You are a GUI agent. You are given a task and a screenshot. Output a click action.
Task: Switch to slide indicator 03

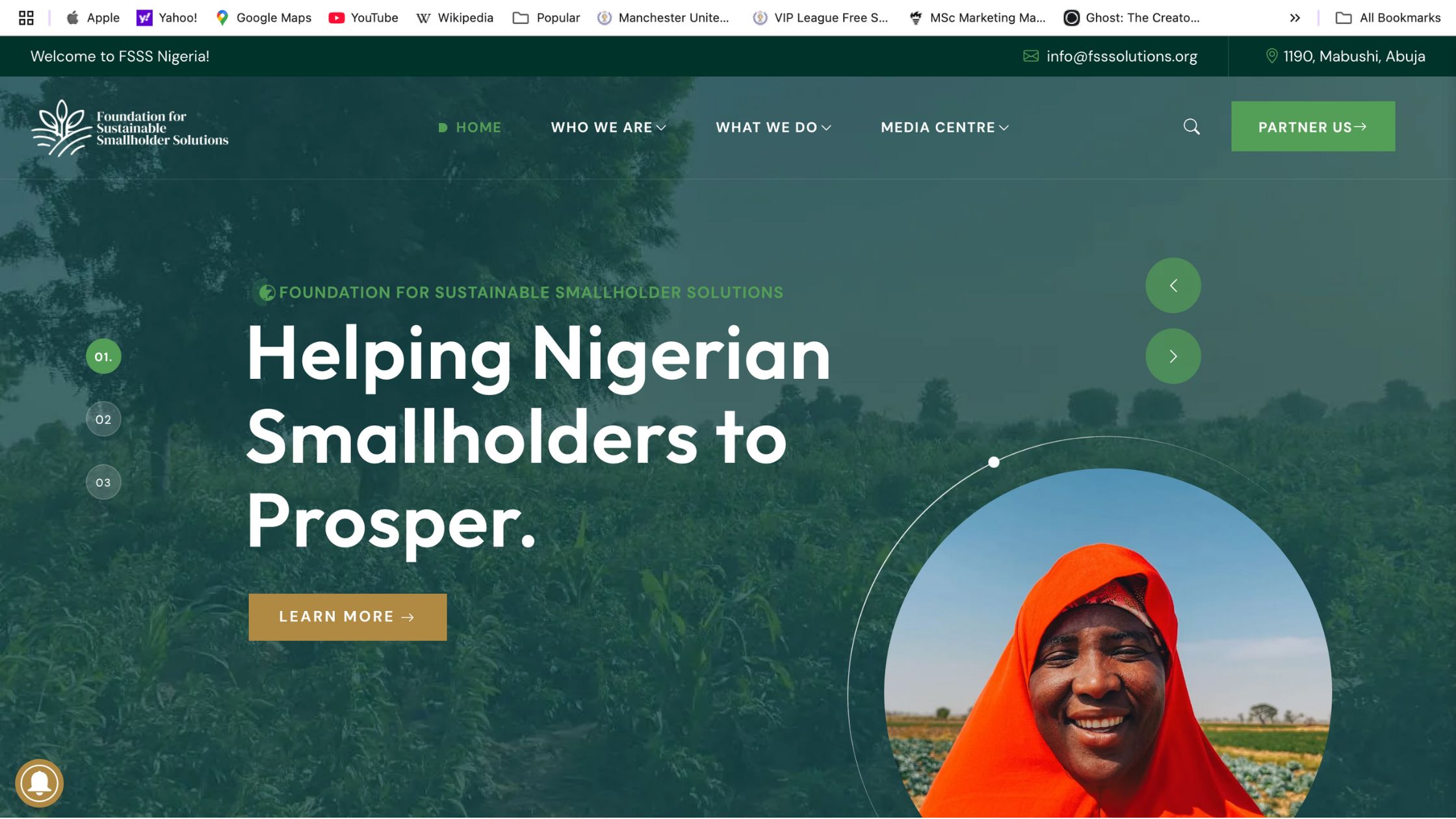(x=103, y=482)
